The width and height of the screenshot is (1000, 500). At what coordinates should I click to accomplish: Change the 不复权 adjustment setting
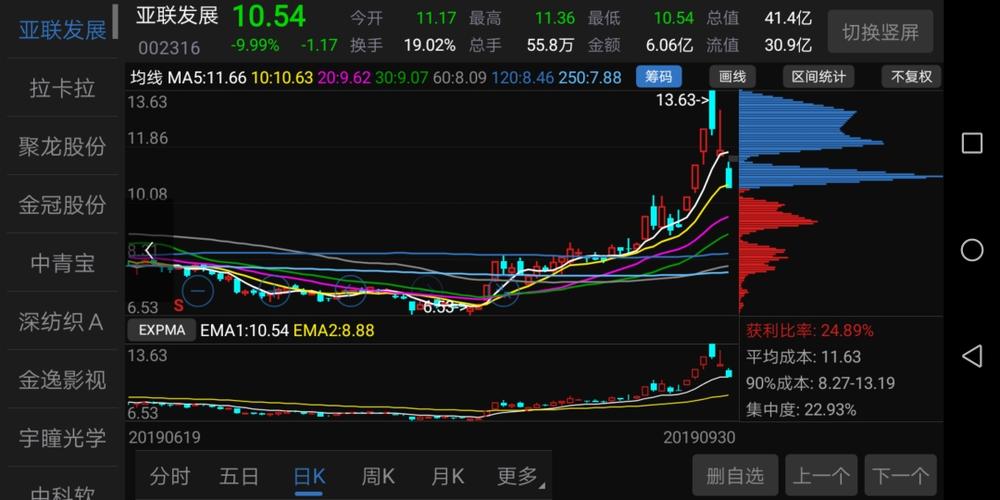click(x=911, y=77)
